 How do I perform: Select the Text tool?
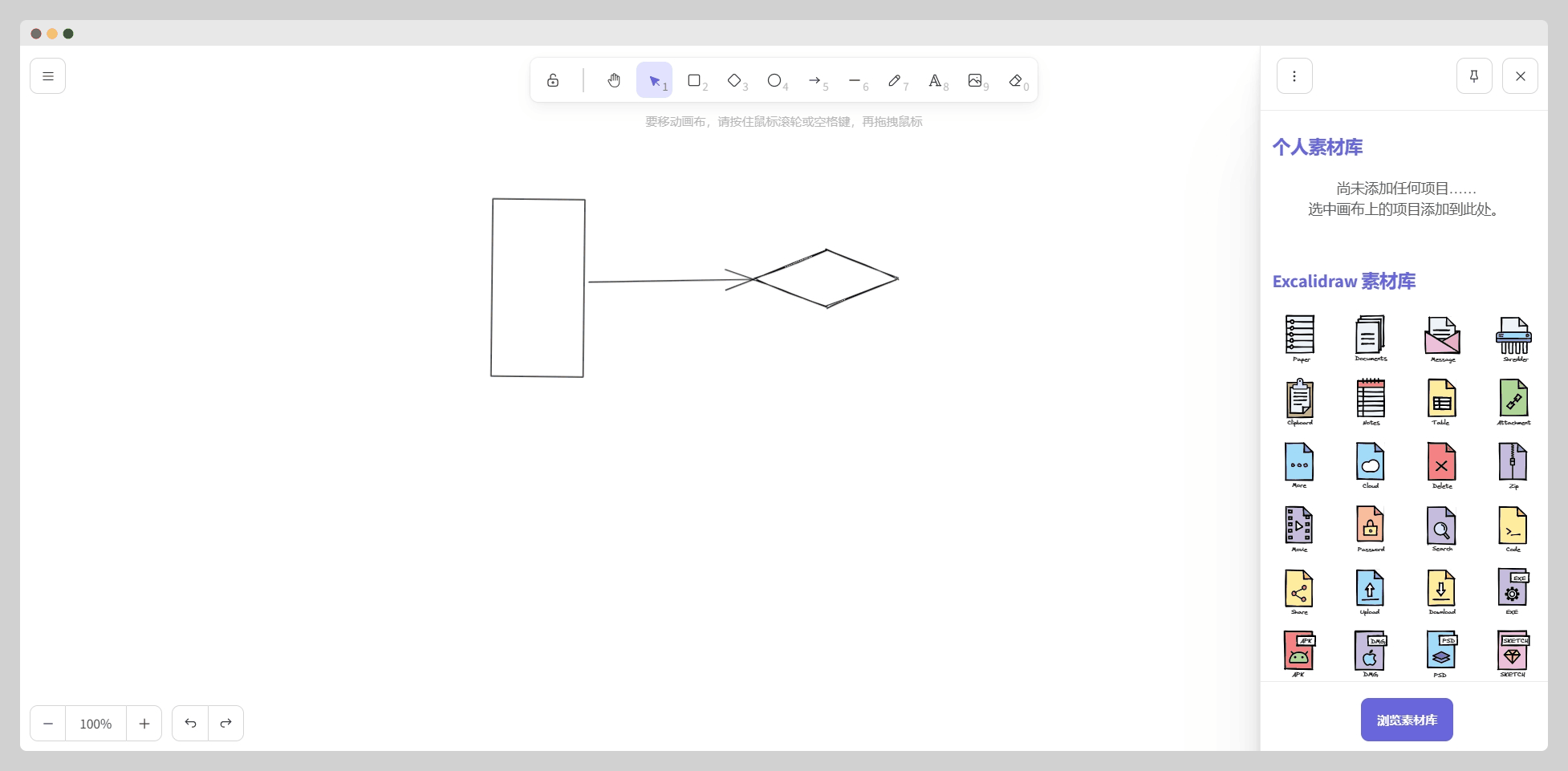(935, 80)
